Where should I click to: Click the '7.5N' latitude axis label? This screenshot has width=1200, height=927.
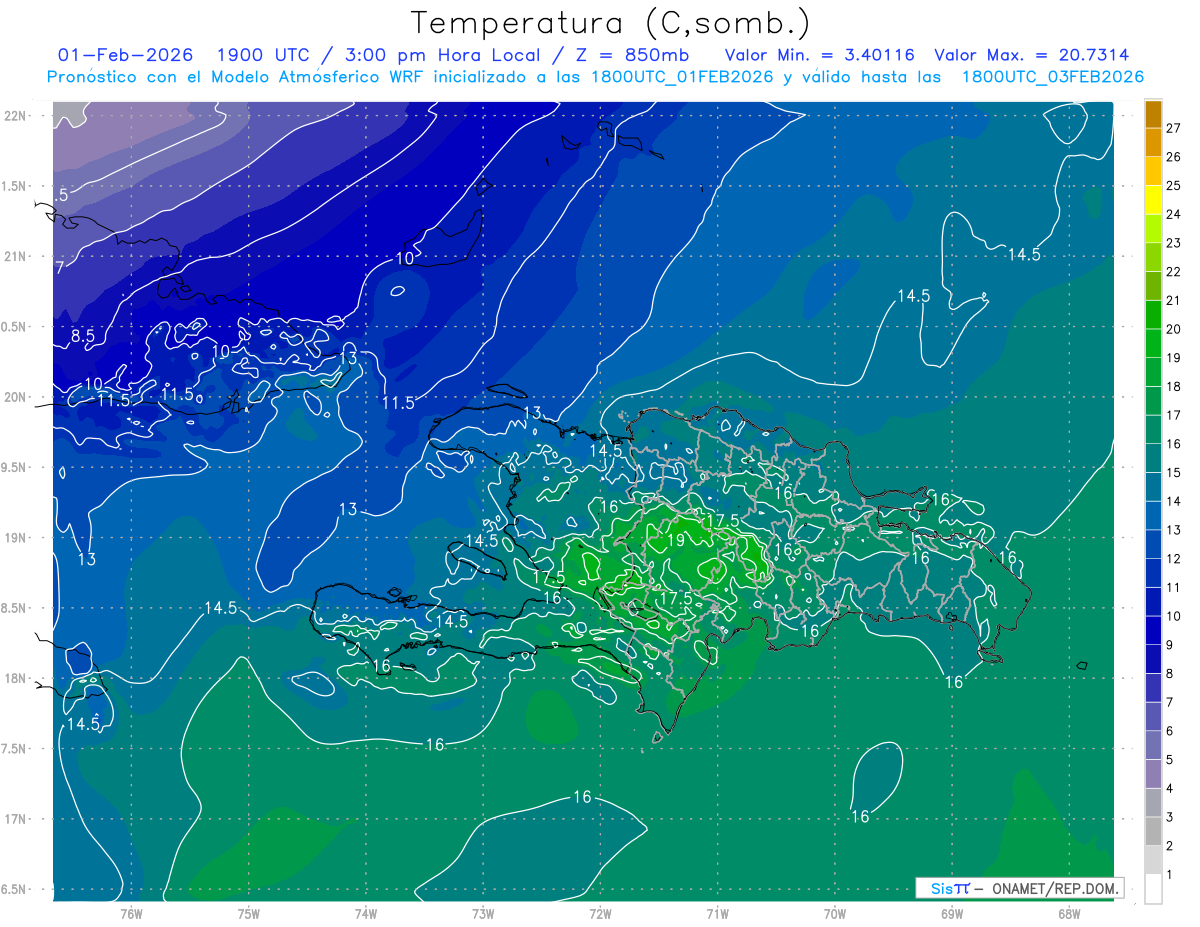[15, 749]
